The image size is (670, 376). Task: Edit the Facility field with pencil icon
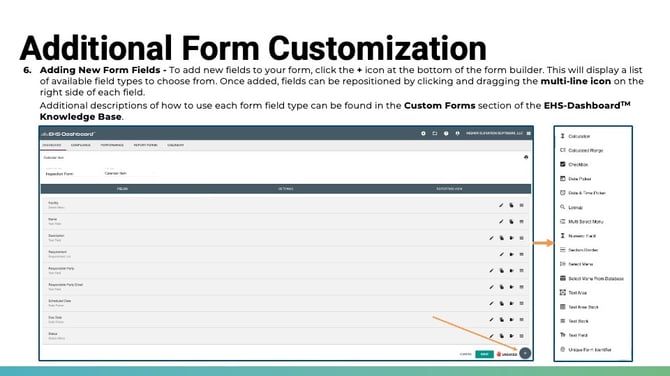(501, 206)
